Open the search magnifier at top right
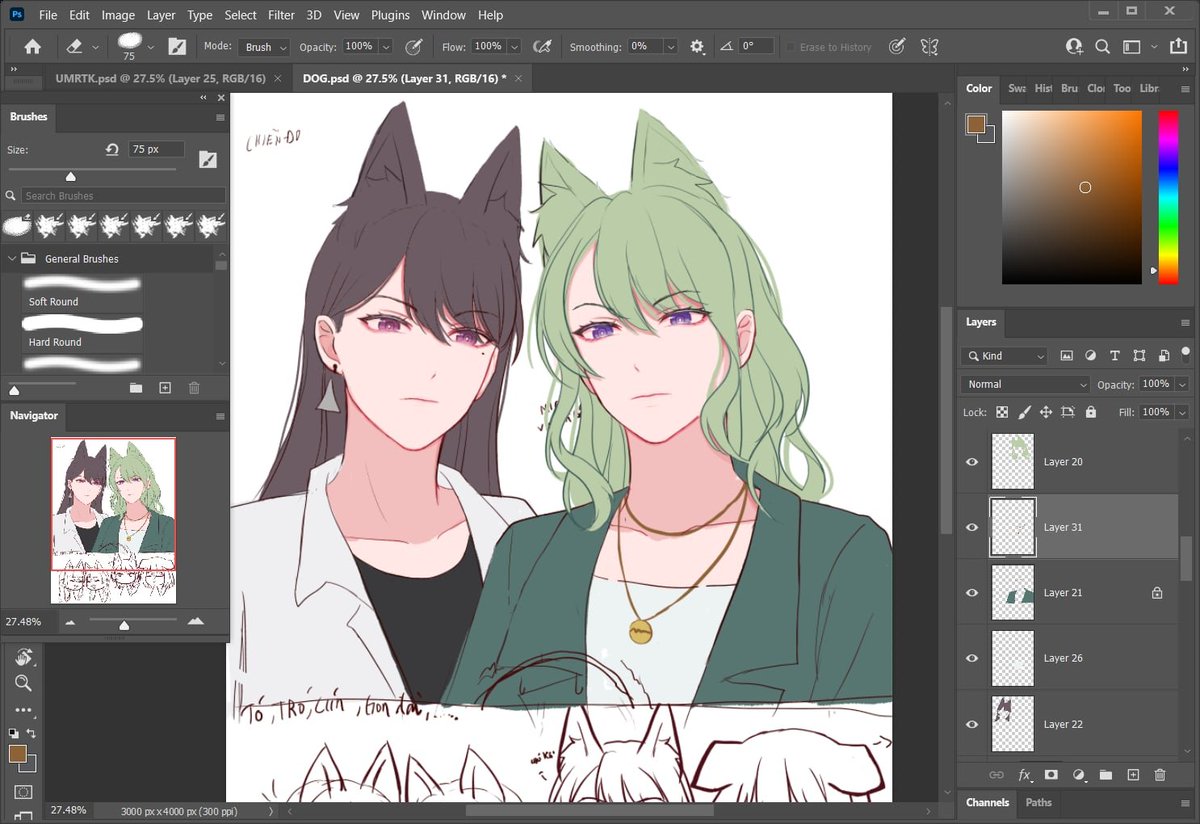The height and width of the screenshot is (824, 1200). point(1102,46)
